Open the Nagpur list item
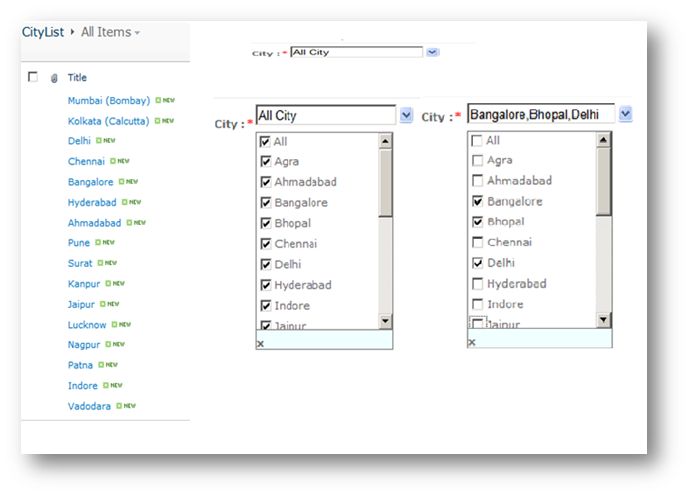The width and height of the screenshot is (689, 496). click(x=84, y=345)
